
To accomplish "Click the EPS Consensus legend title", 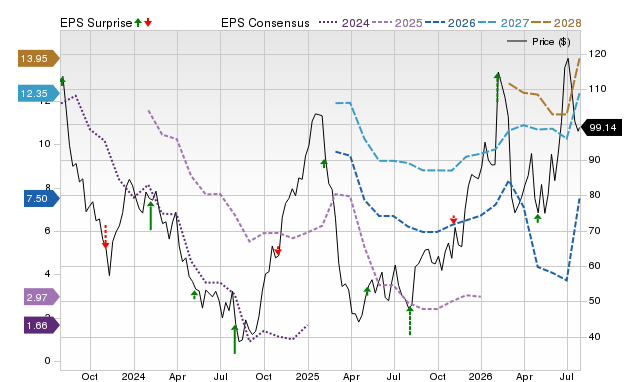I will coord(265,23).
